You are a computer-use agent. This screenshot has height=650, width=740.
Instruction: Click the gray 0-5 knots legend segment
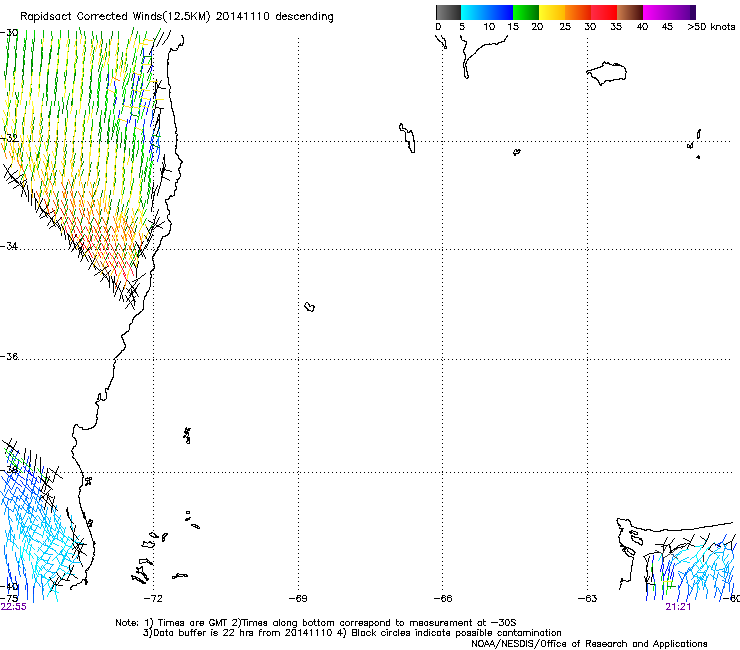(448, 12)
